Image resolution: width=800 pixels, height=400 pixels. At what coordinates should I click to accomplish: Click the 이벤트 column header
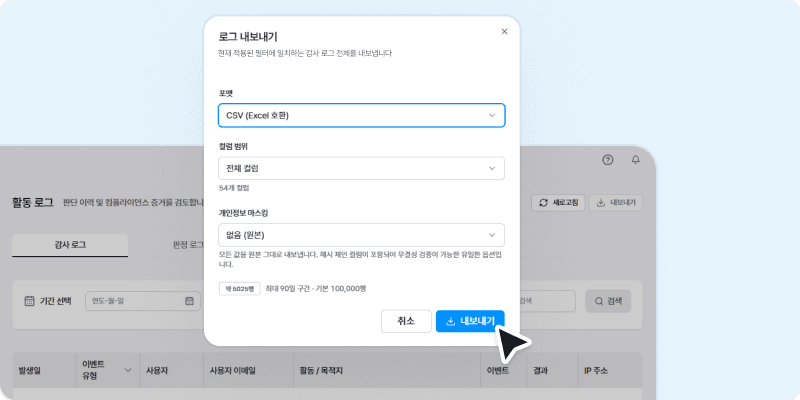[x=504, y=370]
